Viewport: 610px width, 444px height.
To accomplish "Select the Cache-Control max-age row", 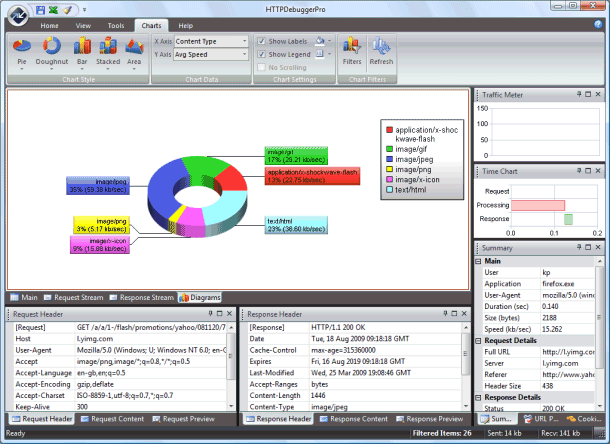I will [x=354, y=350].
